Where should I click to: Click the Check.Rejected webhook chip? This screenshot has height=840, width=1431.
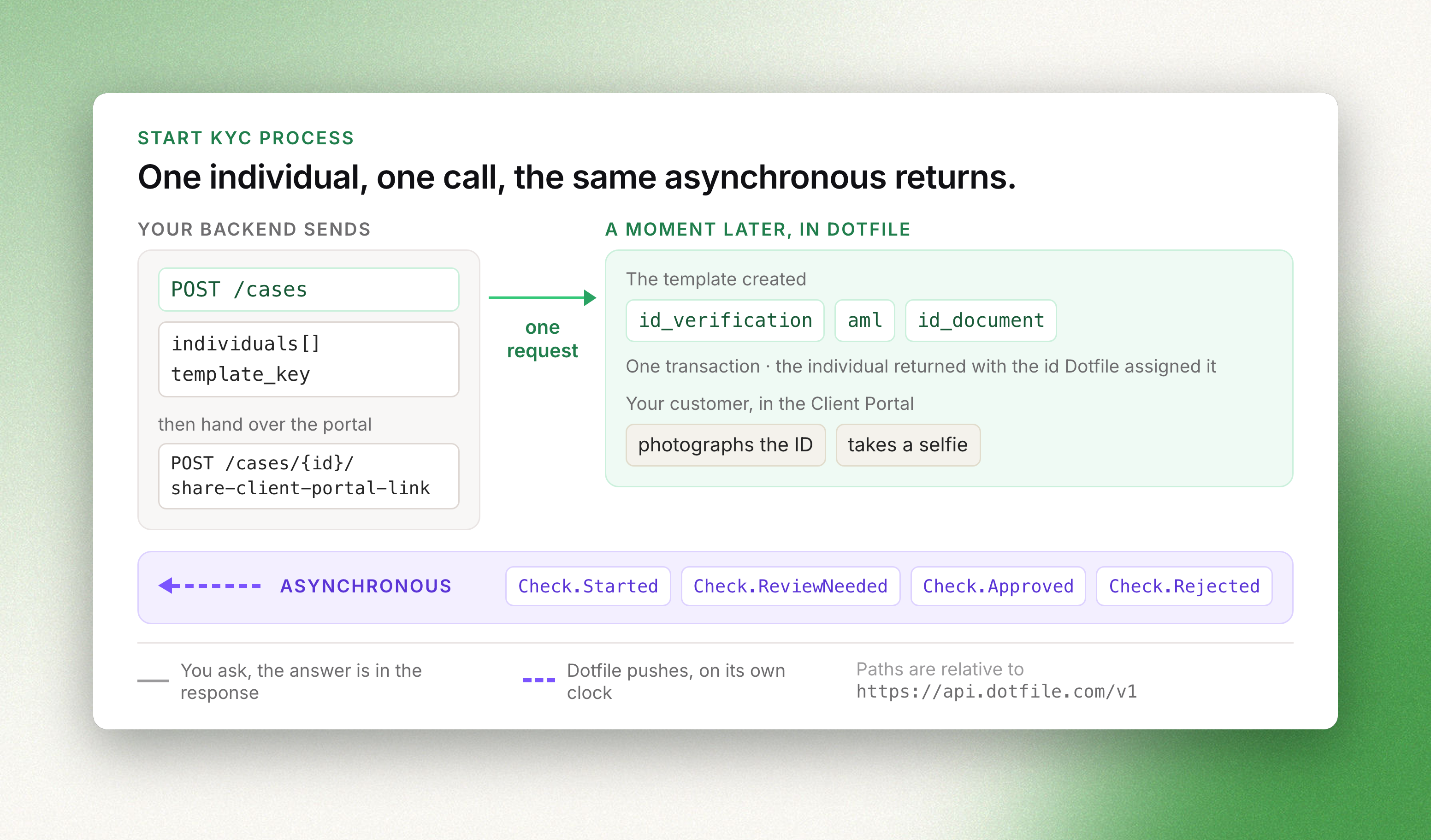point(1184,586)
